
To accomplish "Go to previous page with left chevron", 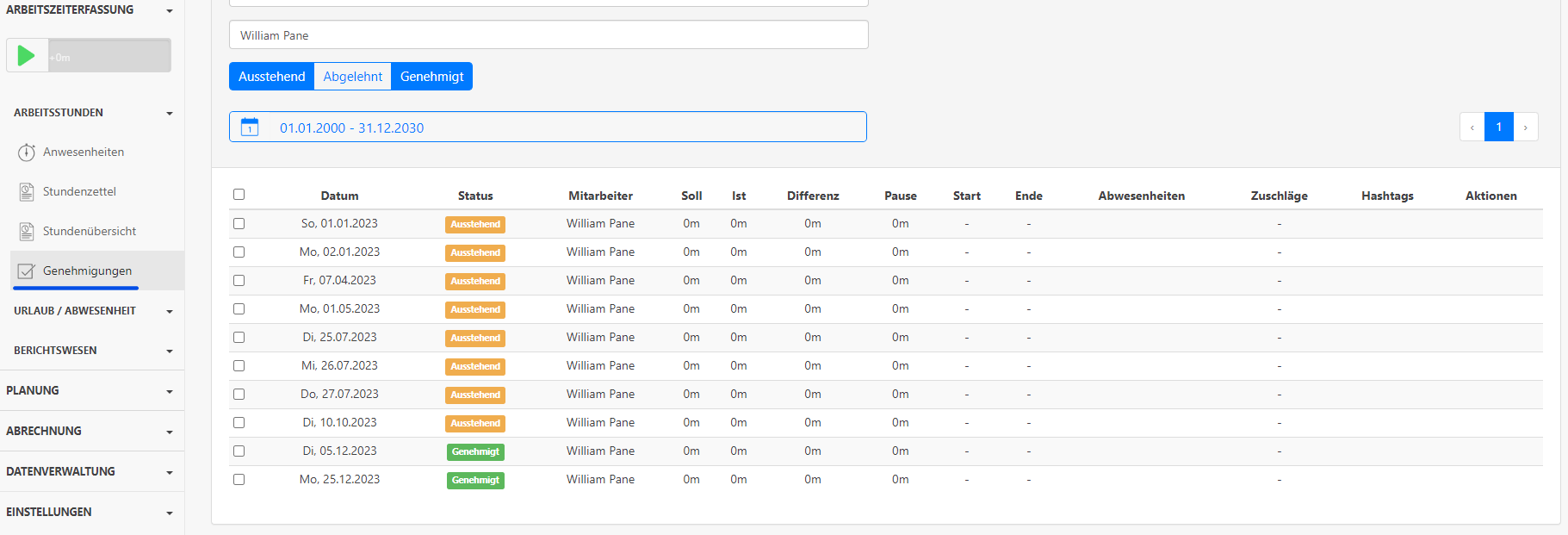I will (1472, 128).
